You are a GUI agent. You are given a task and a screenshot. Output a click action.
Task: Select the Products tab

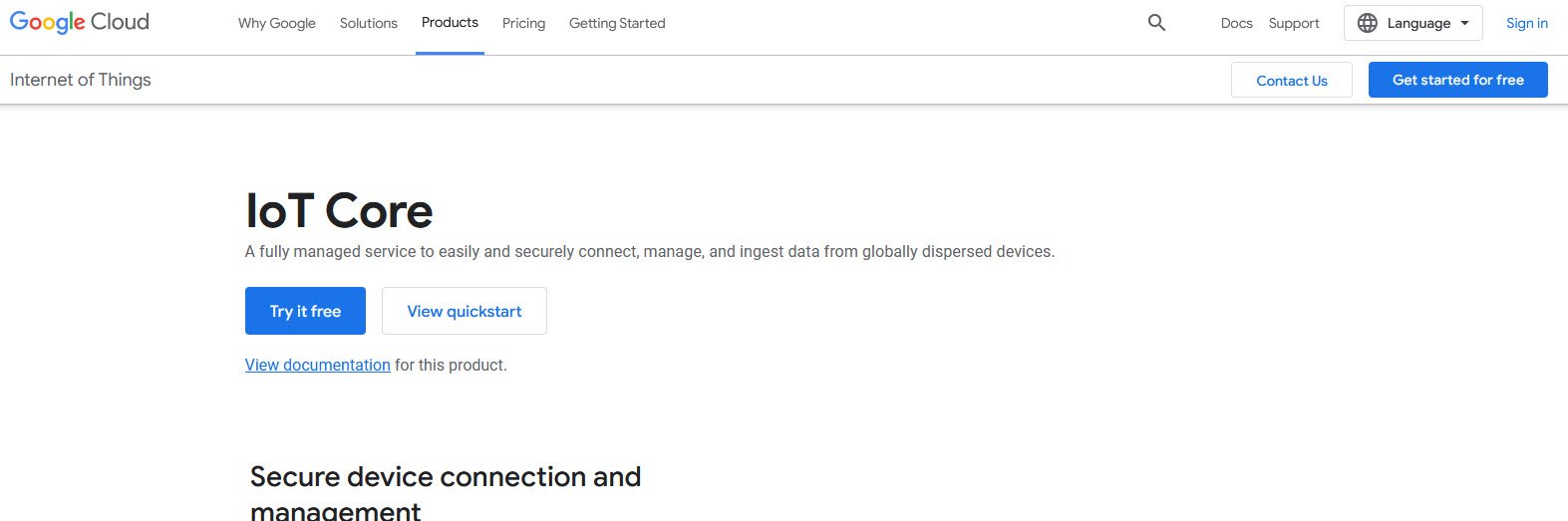[x=450, y=22]
